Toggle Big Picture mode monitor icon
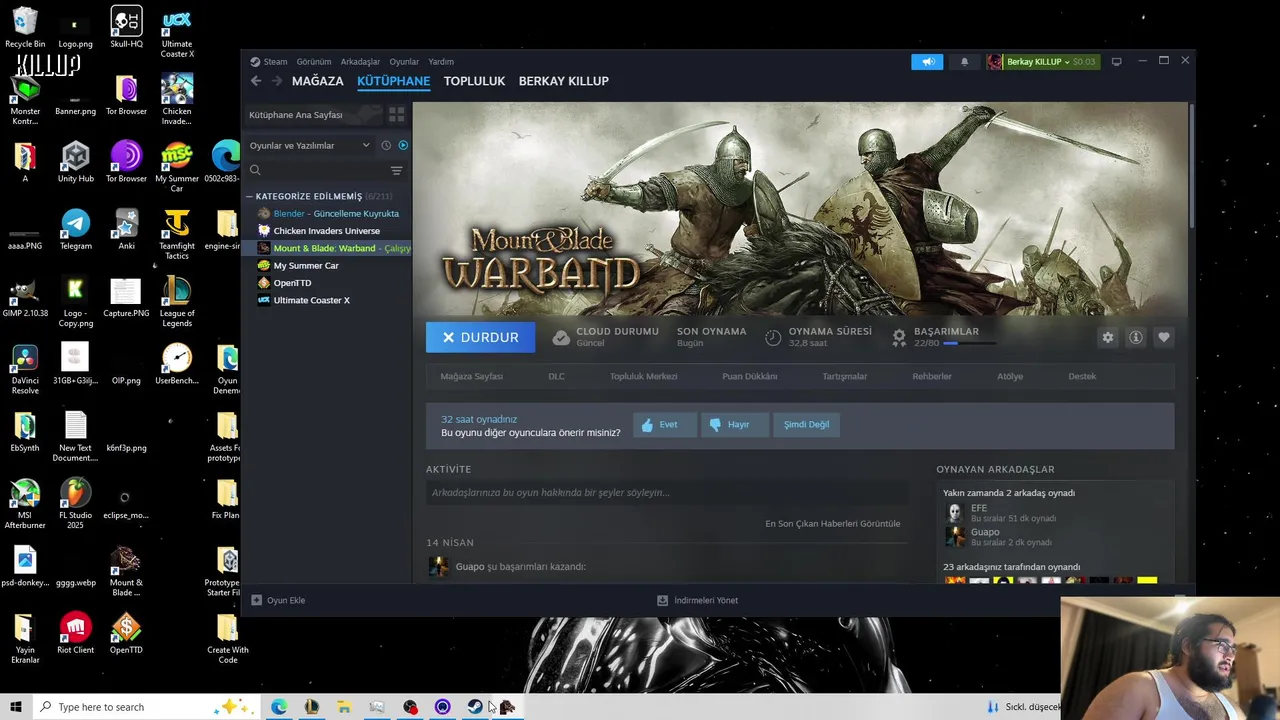The height and width of the screenshot is (720, 1280). click(1116, 61)
